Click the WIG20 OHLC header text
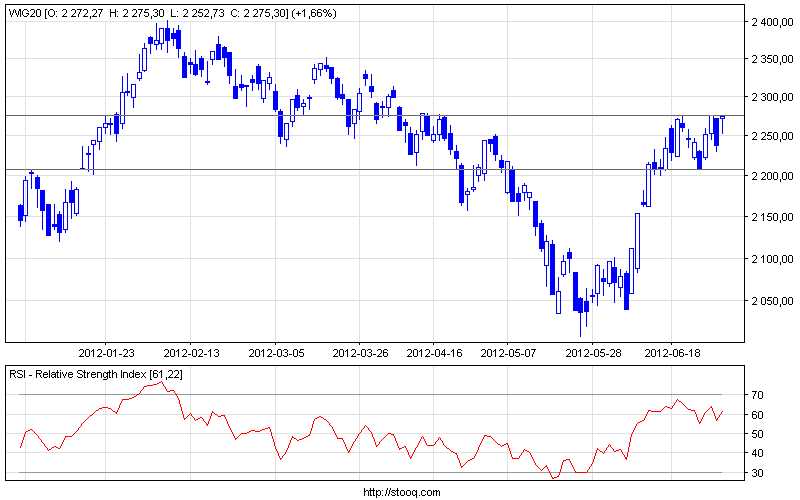 tap(172, 13)
